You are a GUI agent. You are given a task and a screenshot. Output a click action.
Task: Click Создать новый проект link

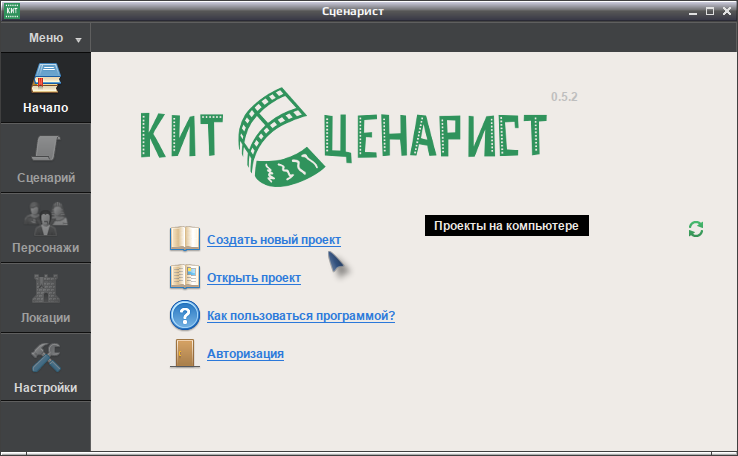click(x=274, y=240)
